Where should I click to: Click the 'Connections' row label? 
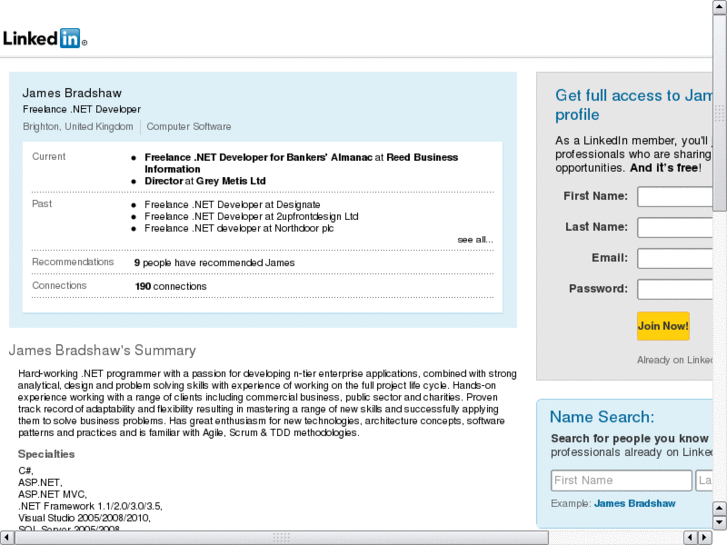click(x=59, y=286)
